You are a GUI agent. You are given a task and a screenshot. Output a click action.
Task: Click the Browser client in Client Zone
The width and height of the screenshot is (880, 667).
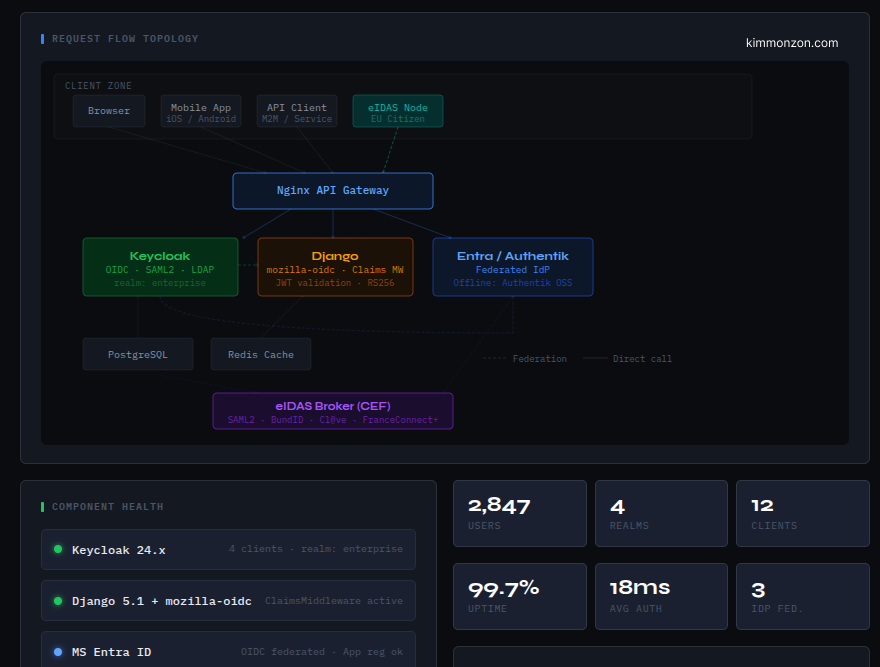108,111
